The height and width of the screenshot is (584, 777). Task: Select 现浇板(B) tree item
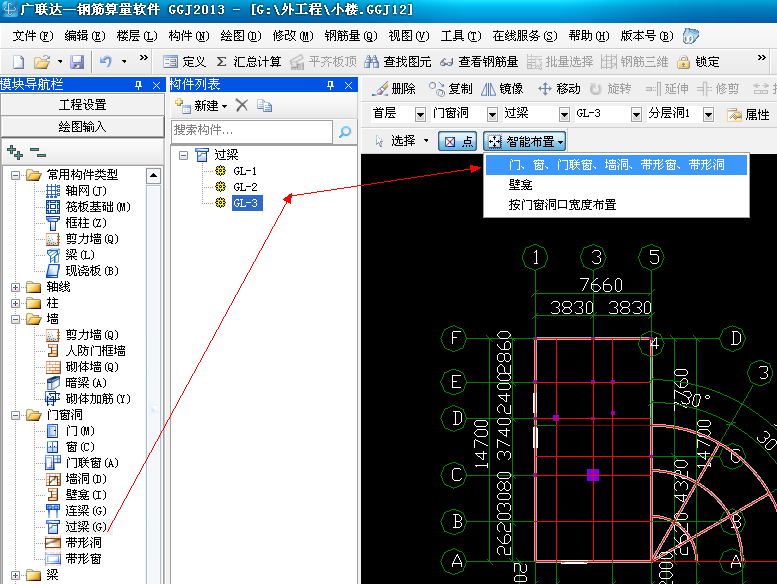(x=92, y=271)
